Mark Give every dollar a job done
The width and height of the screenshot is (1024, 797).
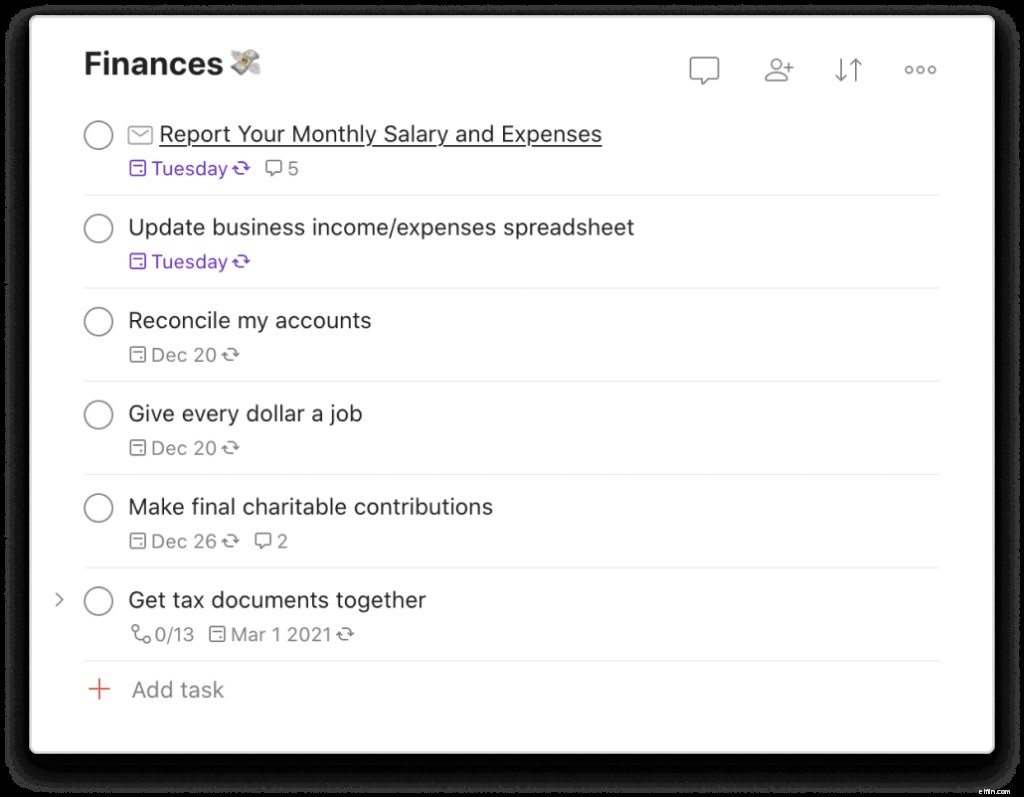(98, 414)
